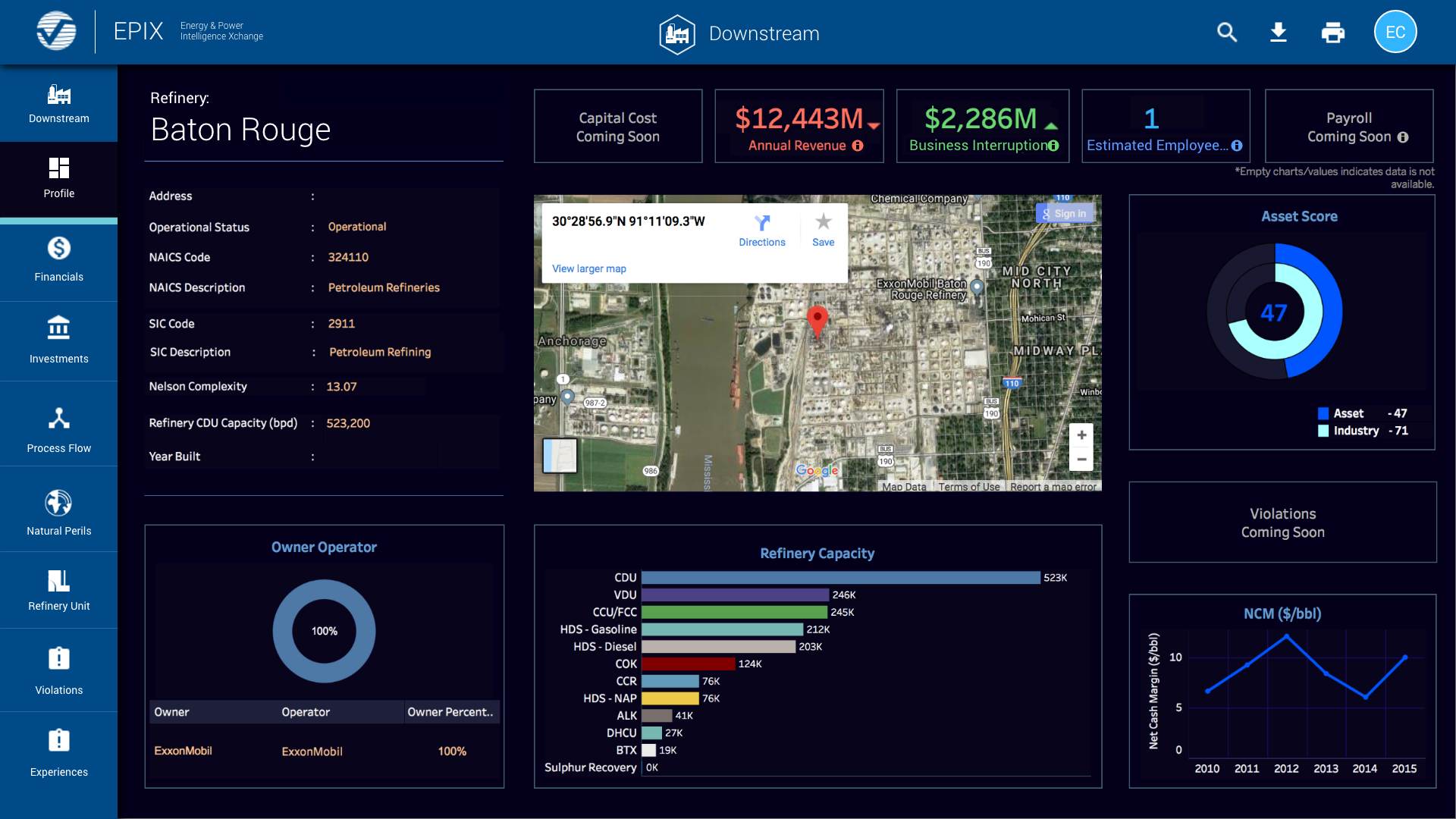
Task: Click the NAICS Code value 324110
Action: pos(348,257)
